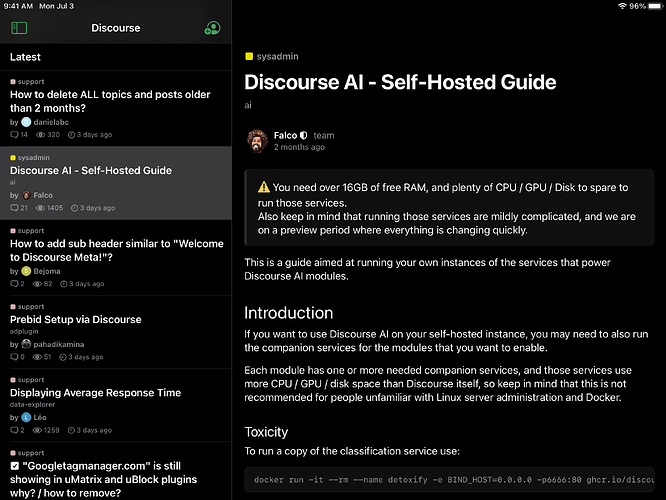The height and width of the screenshot is (500, 666).
Task: Open 'Discourse AI - Self-Hosted Guide' list item
Action: pyautogui.click(x=116, y=183)
